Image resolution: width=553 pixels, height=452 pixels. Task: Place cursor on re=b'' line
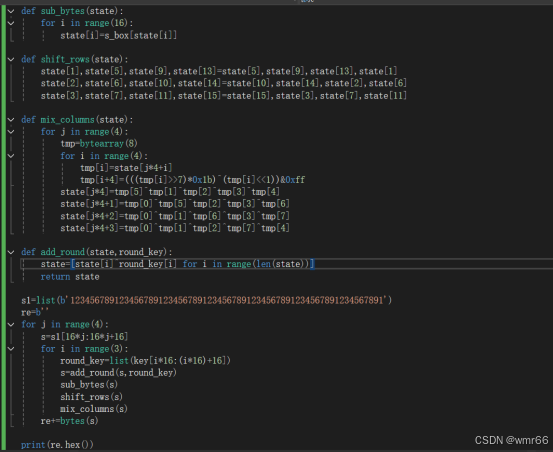(x=35, y=312)
